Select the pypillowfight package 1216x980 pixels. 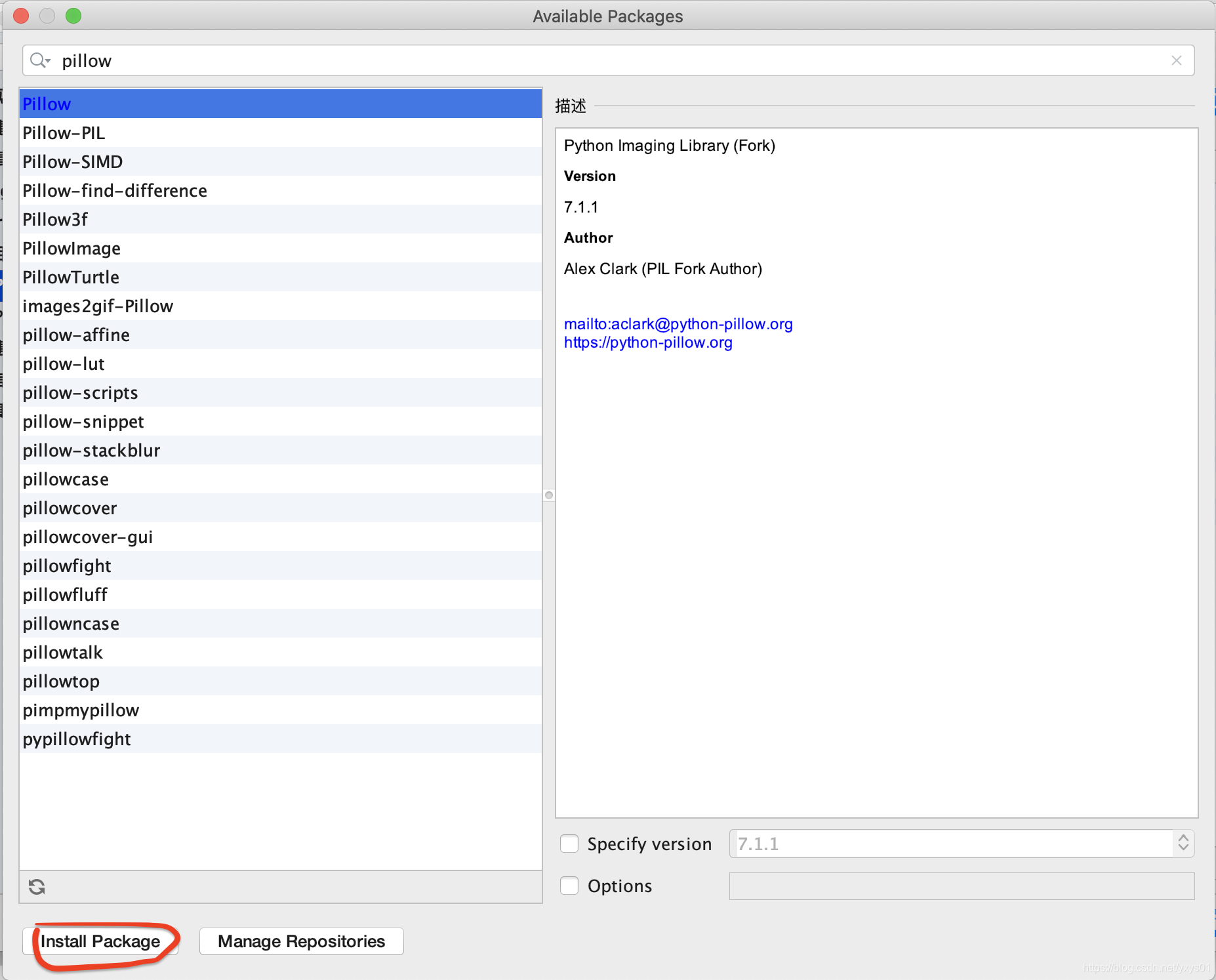click(x=281, y=739)
